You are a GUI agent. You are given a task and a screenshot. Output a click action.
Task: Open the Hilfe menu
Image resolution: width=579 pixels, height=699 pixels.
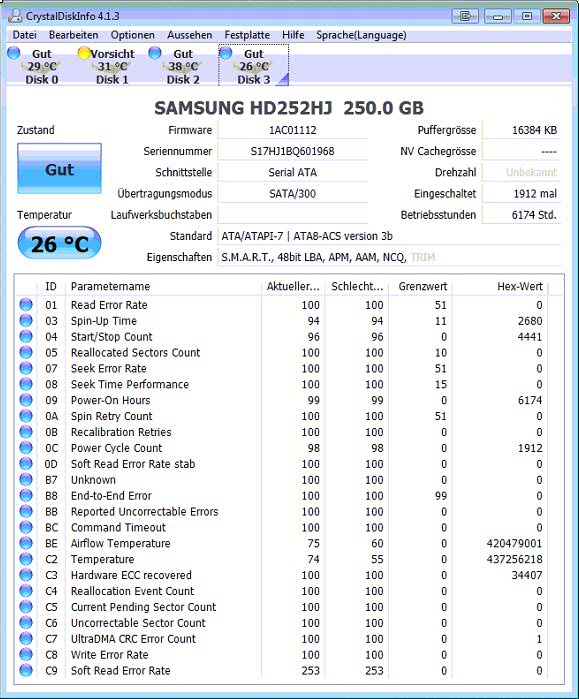[293, 35]
